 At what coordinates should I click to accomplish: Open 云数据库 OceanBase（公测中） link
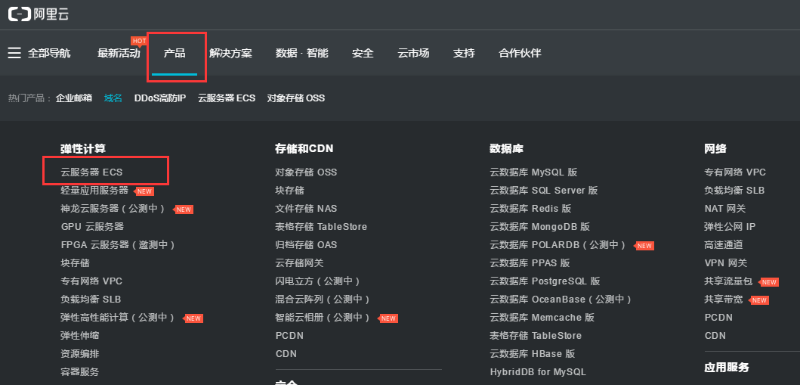[561, 299]
